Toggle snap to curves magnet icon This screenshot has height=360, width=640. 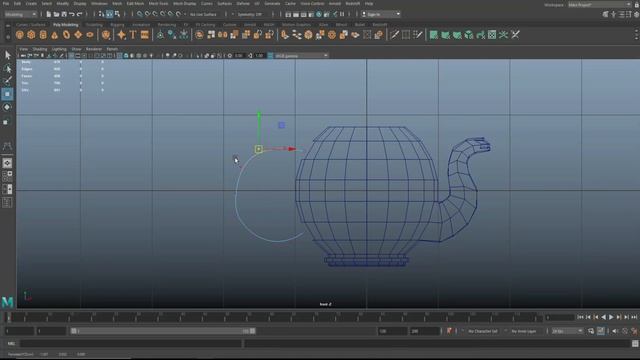147,14
